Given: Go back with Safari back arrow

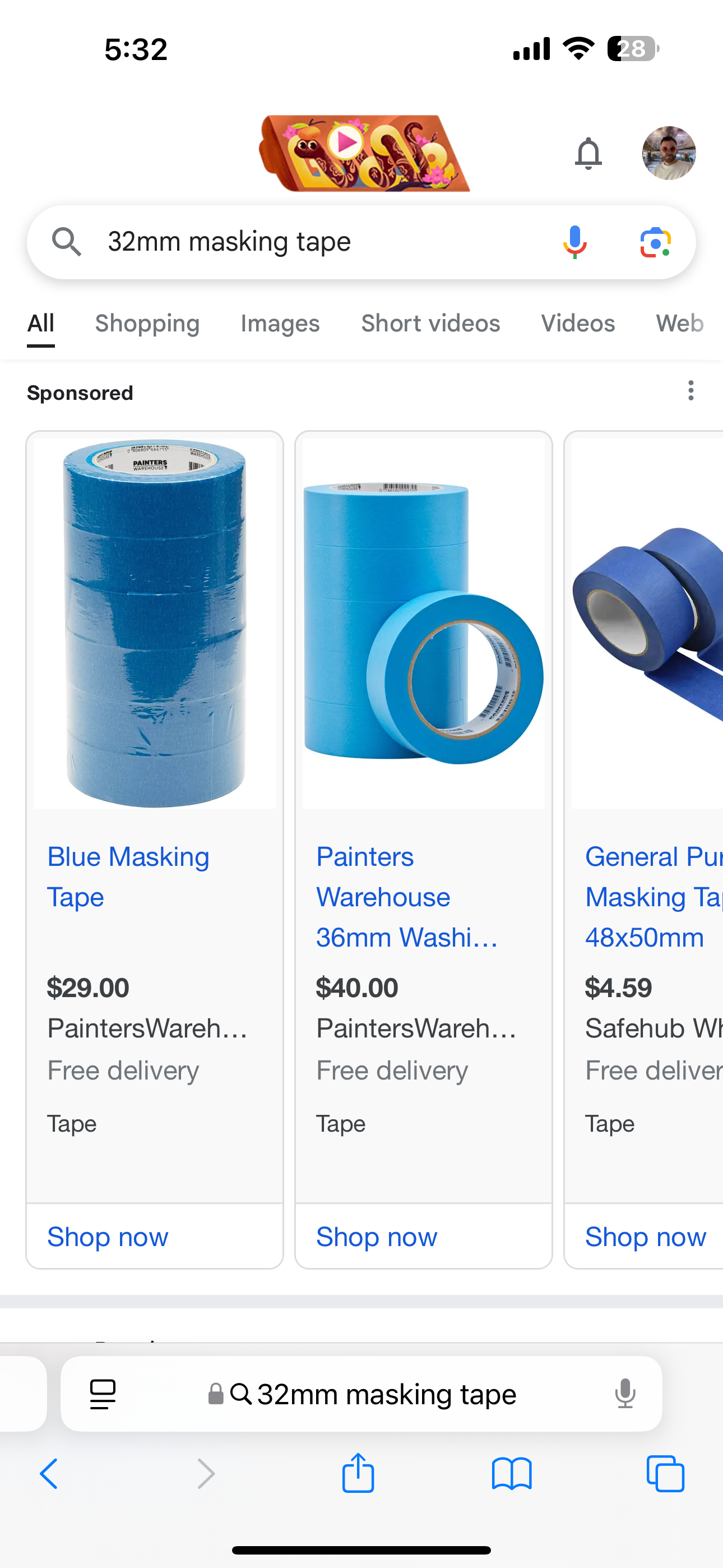Looking at the screenshot, I should pyautogui.click(x=49, y=1474).
